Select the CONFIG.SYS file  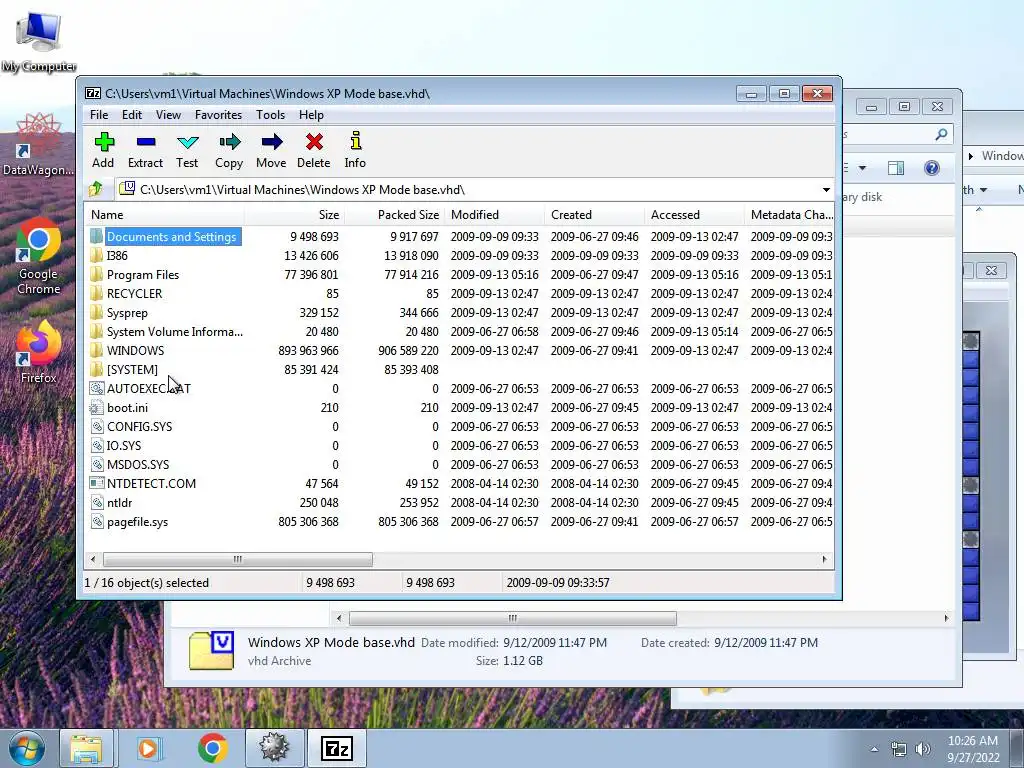(x=460, y=426)
